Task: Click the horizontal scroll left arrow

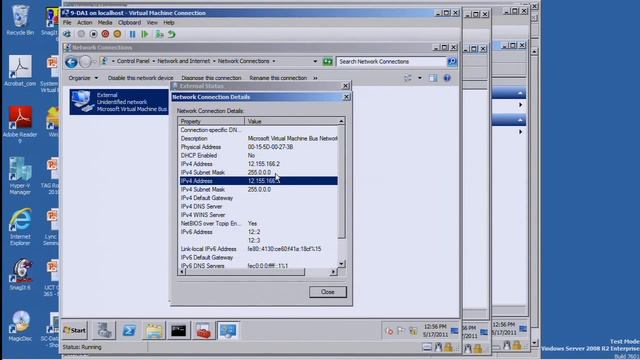Action: point(182,272)
